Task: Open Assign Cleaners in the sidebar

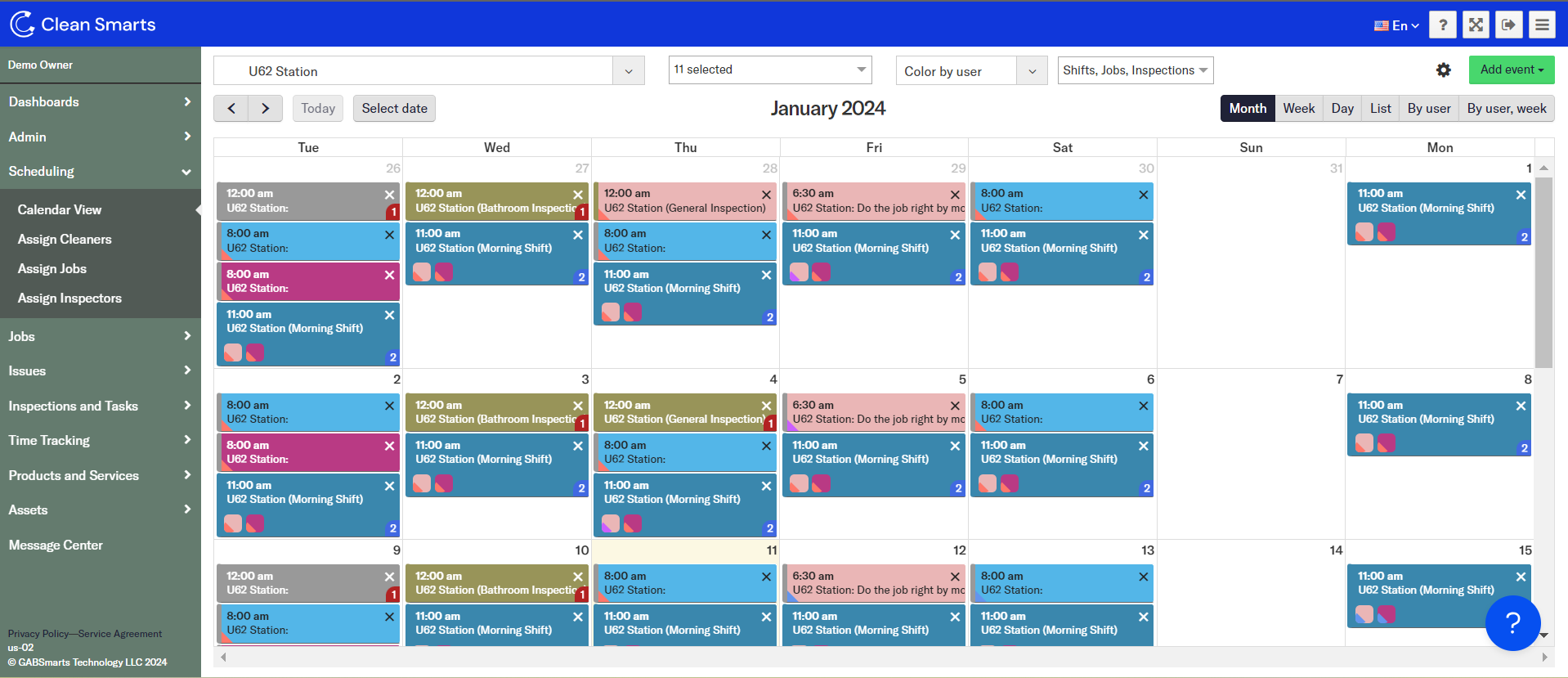Action: (65, 240)
